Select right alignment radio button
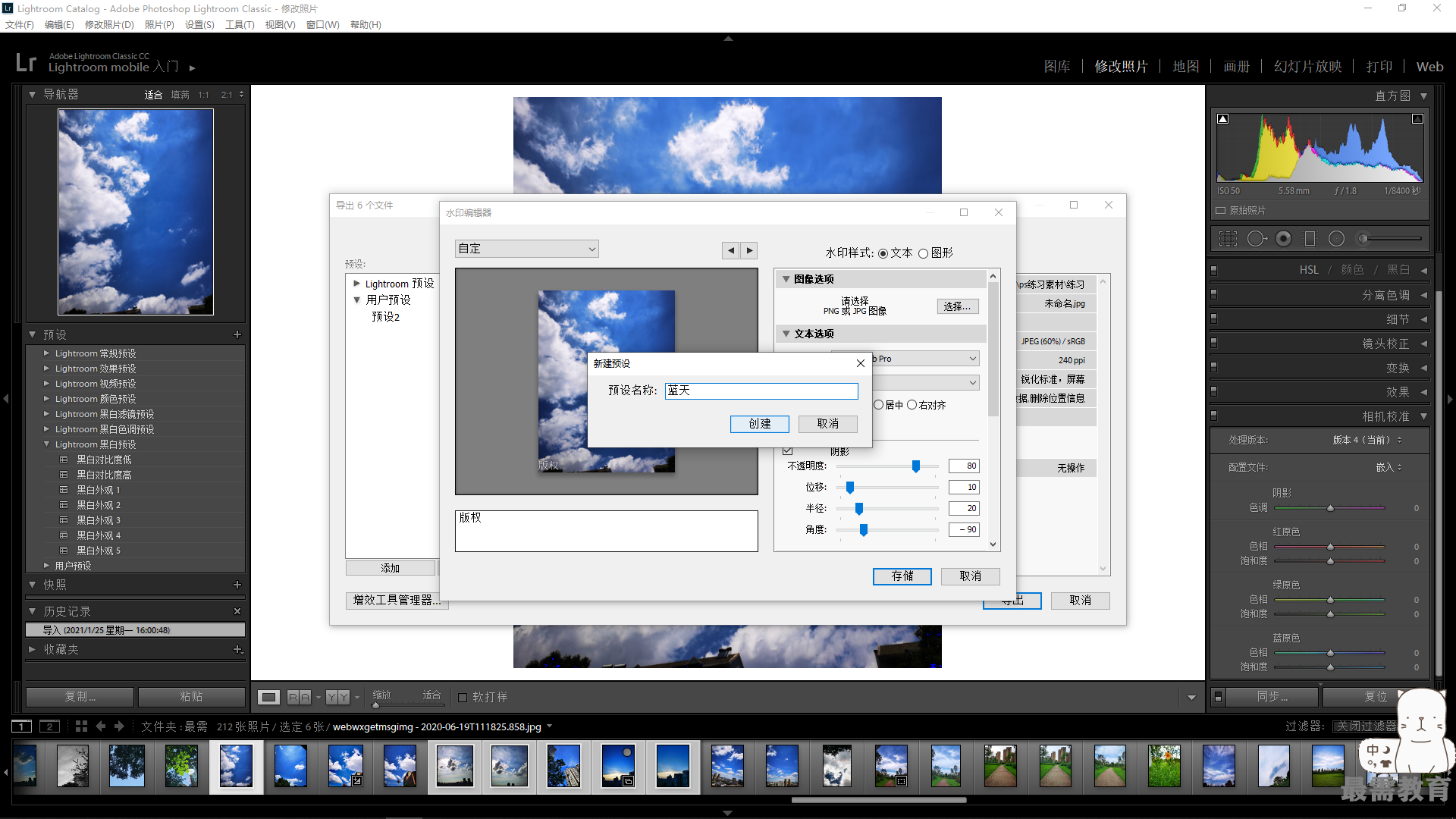 (912, 405)
